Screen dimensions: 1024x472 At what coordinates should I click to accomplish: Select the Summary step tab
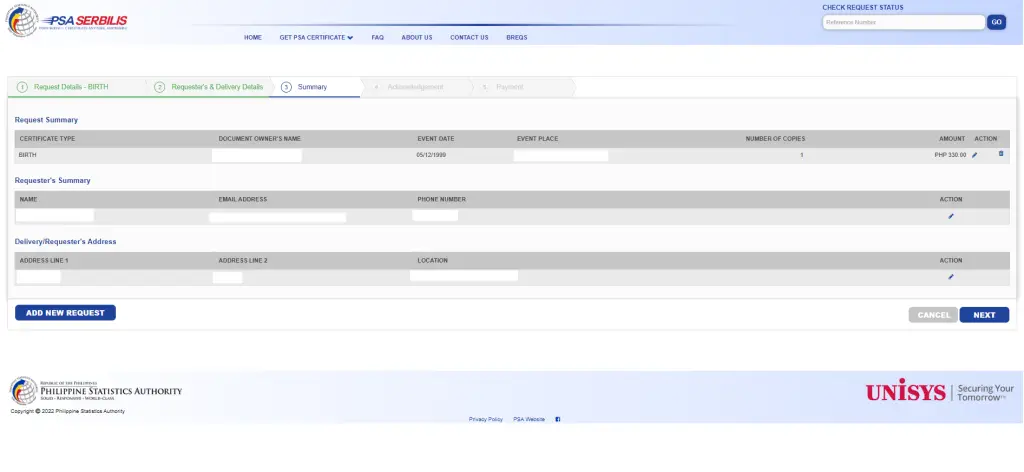[x=315, y=87]
